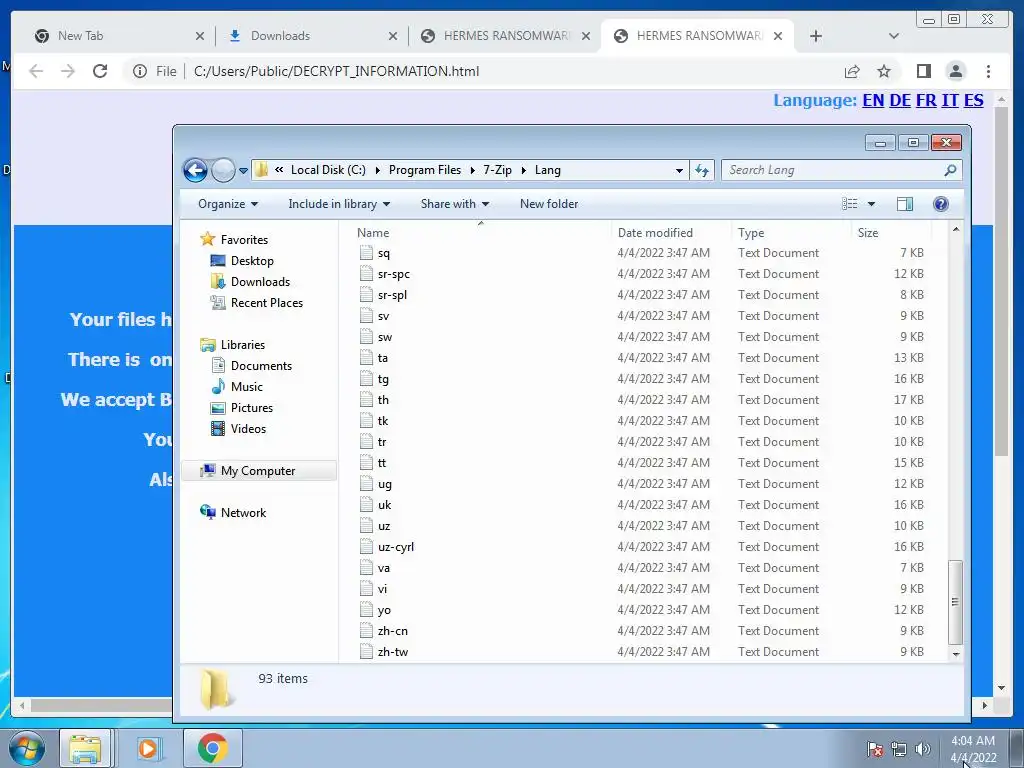This screenshot has width=1024, height=768.
Task: Select the sr-spc file
Action: [x=393, y=274]
